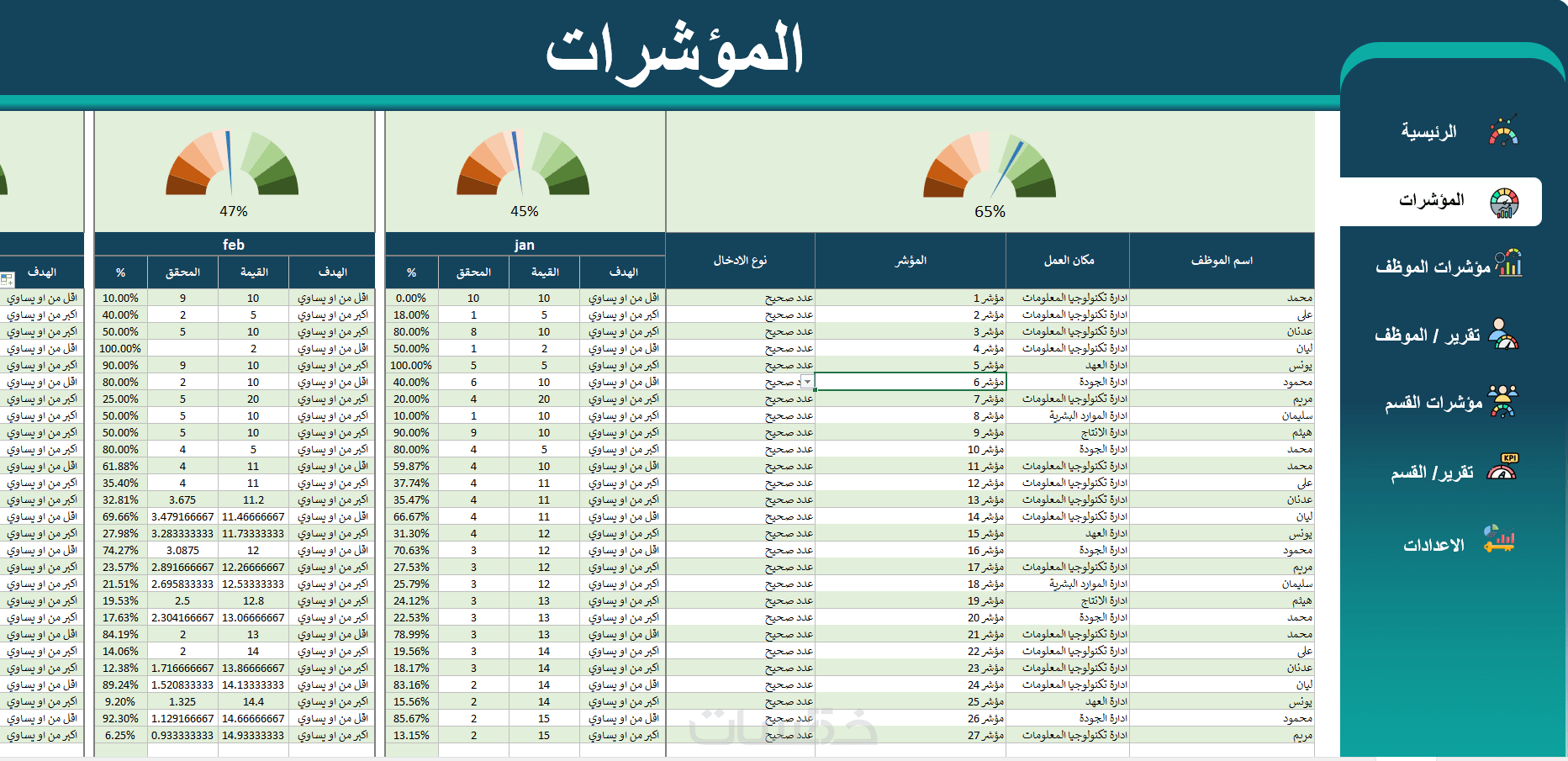Expand the dropdown arrow in the مؤشر 6 row
Screen dimensions: 1568x761
(808, 382)
